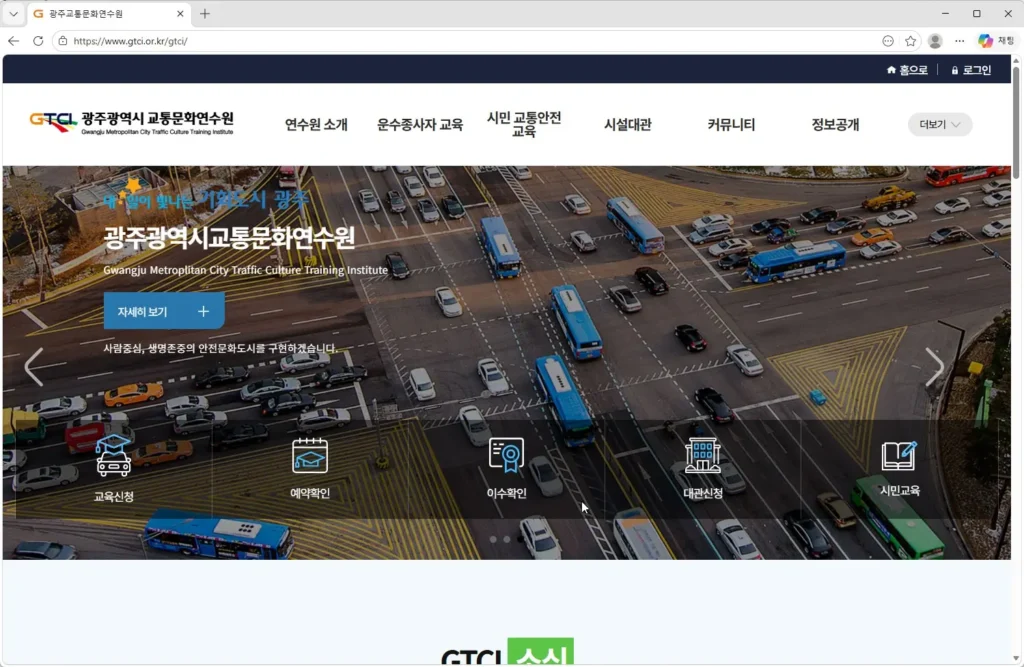
Task: Select the 운수종사자 교육 menu item
Action: pyautogui.click(x=420, y=125)
